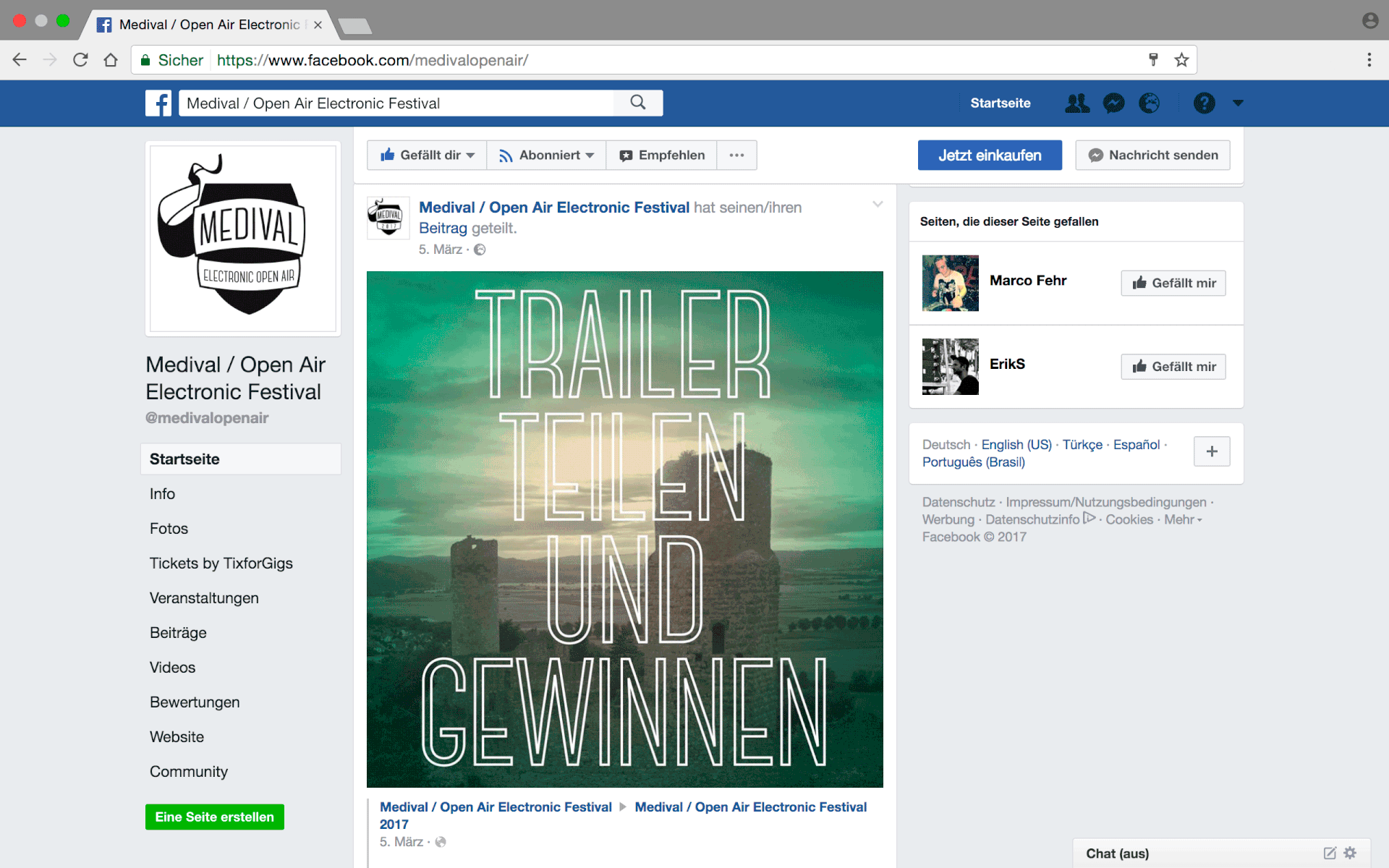1389x868 pixels.
Task: Open the friend requests icon
Action: coord(1076,103)
